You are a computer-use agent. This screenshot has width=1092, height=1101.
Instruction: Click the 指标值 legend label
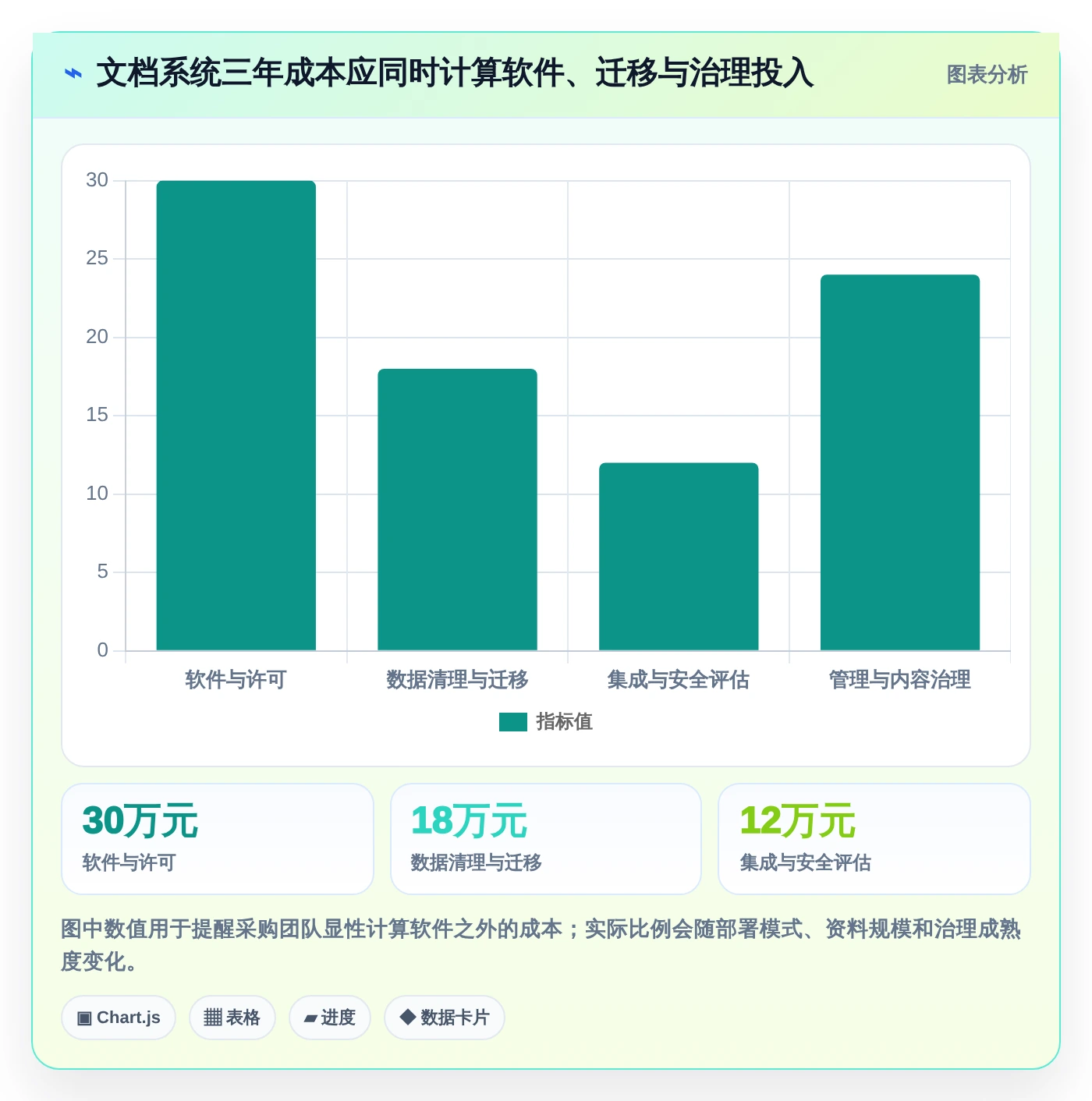point(565,722)
